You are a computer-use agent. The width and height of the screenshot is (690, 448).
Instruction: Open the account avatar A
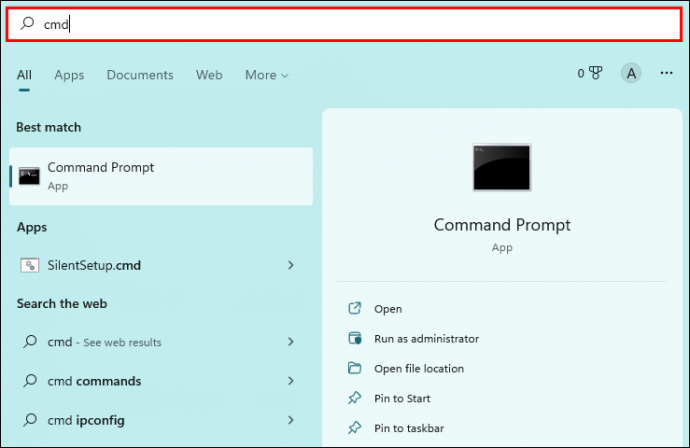pos(631,73)
